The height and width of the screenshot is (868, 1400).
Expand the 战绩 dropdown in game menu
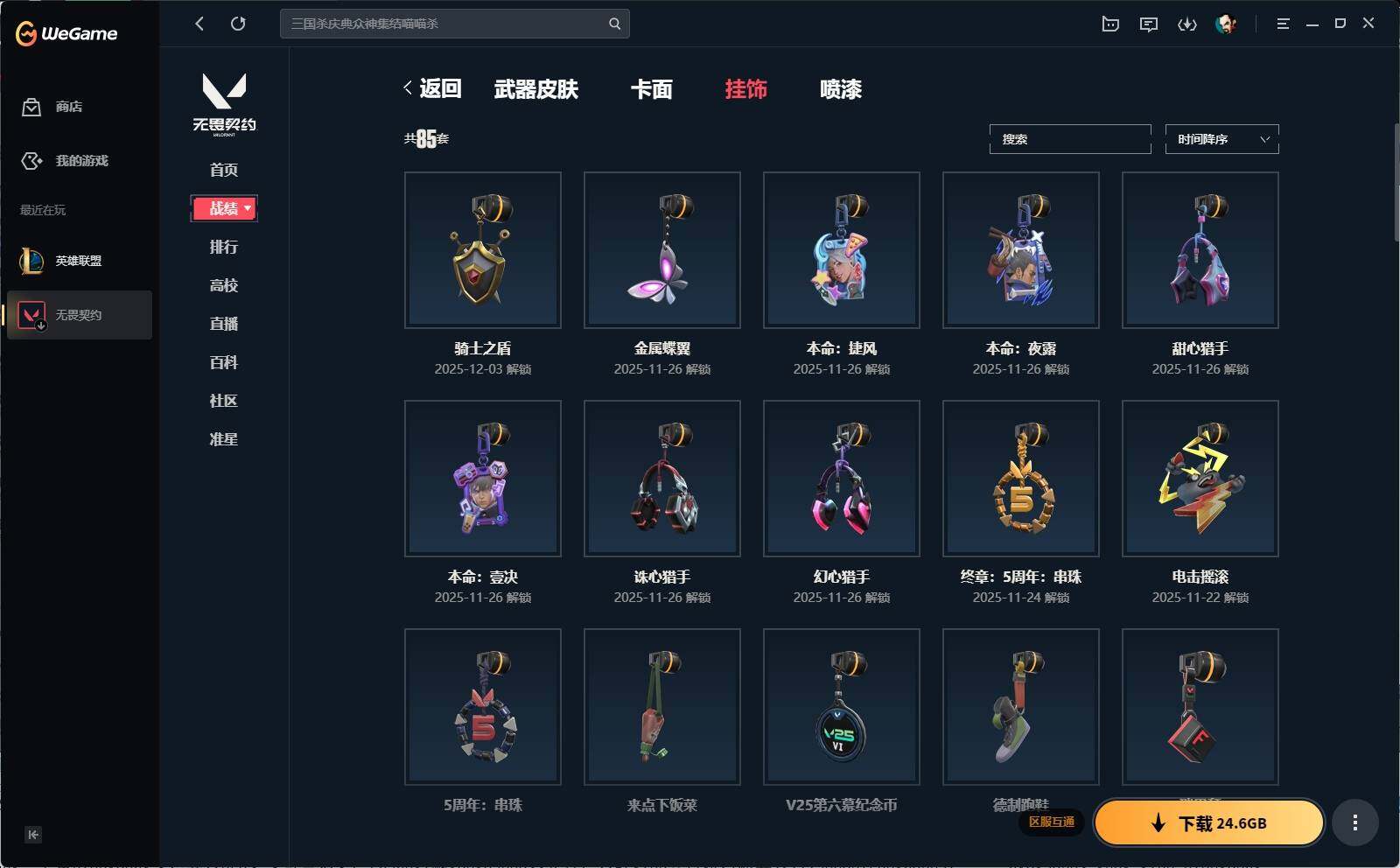pyautogui.click(x=224, y=208)
